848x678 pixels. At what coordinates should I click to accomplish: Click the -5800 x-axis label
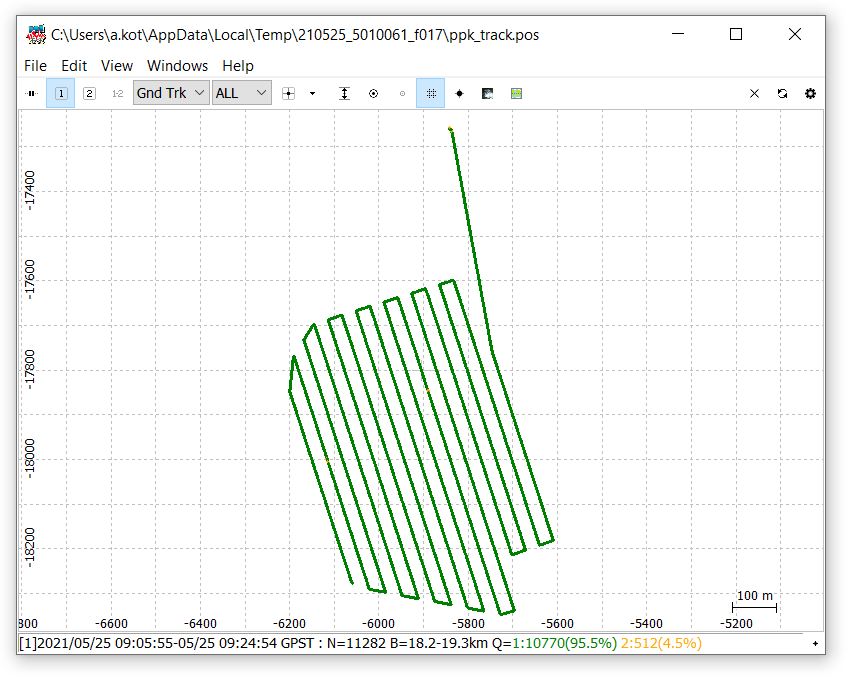click(468, 623)
